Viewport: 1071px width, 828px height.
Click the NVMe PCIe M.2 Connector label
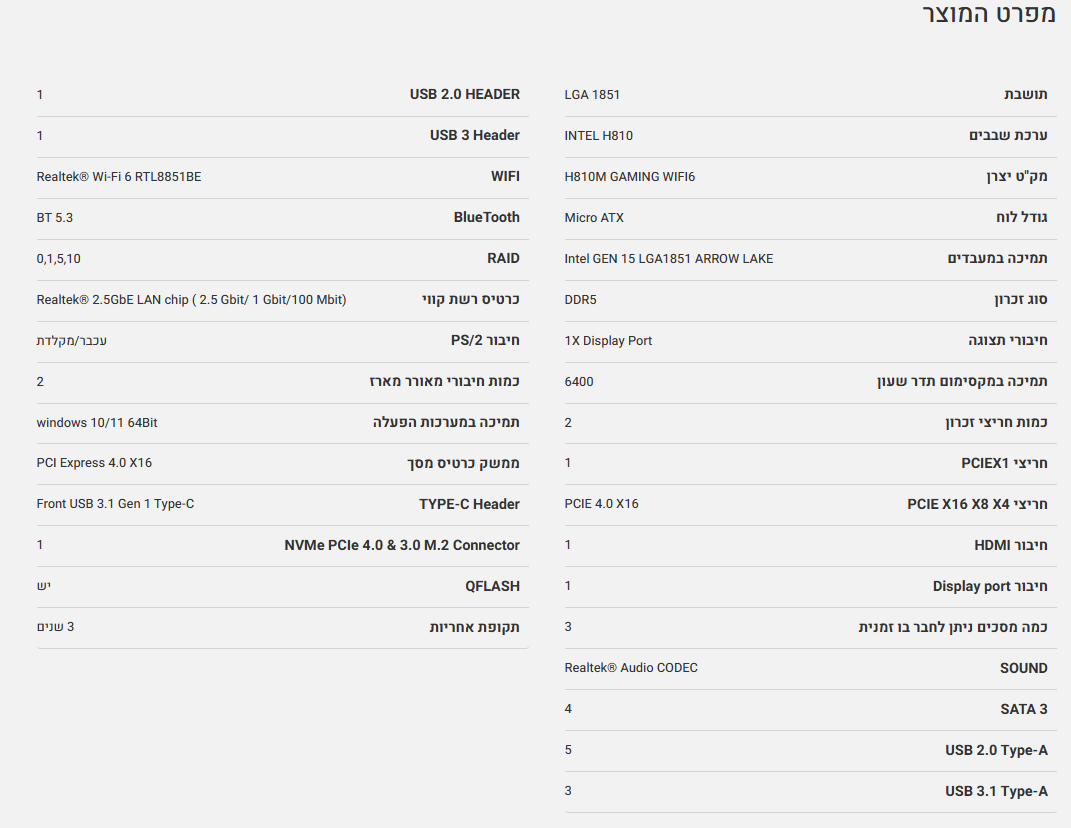pyautogui.click(x=402, y=545)
